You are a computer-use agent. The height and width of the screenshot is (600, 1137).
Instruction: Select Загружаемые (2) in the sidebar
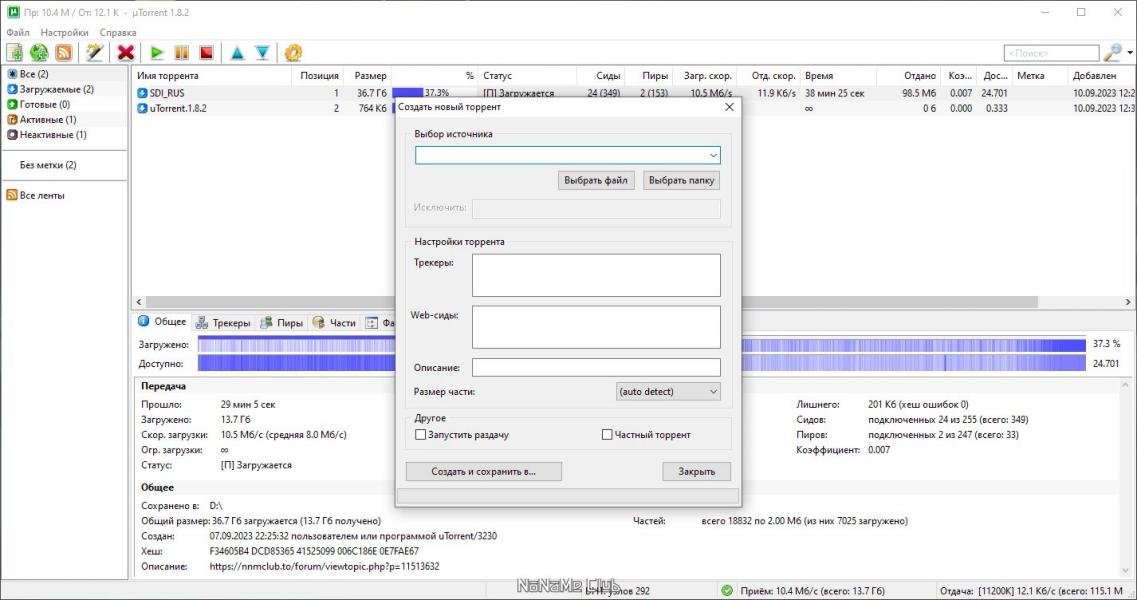pos(56,89)
